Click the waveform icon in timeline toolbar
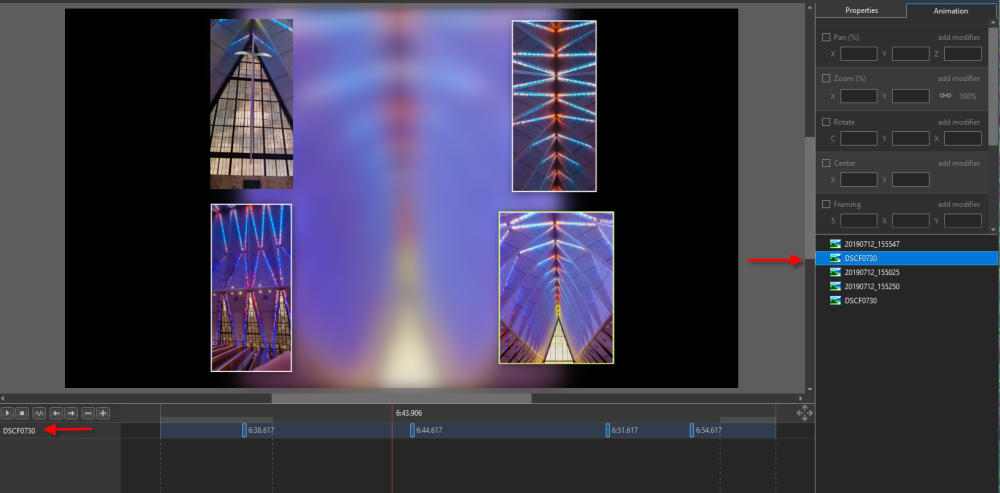 [39, 412]
